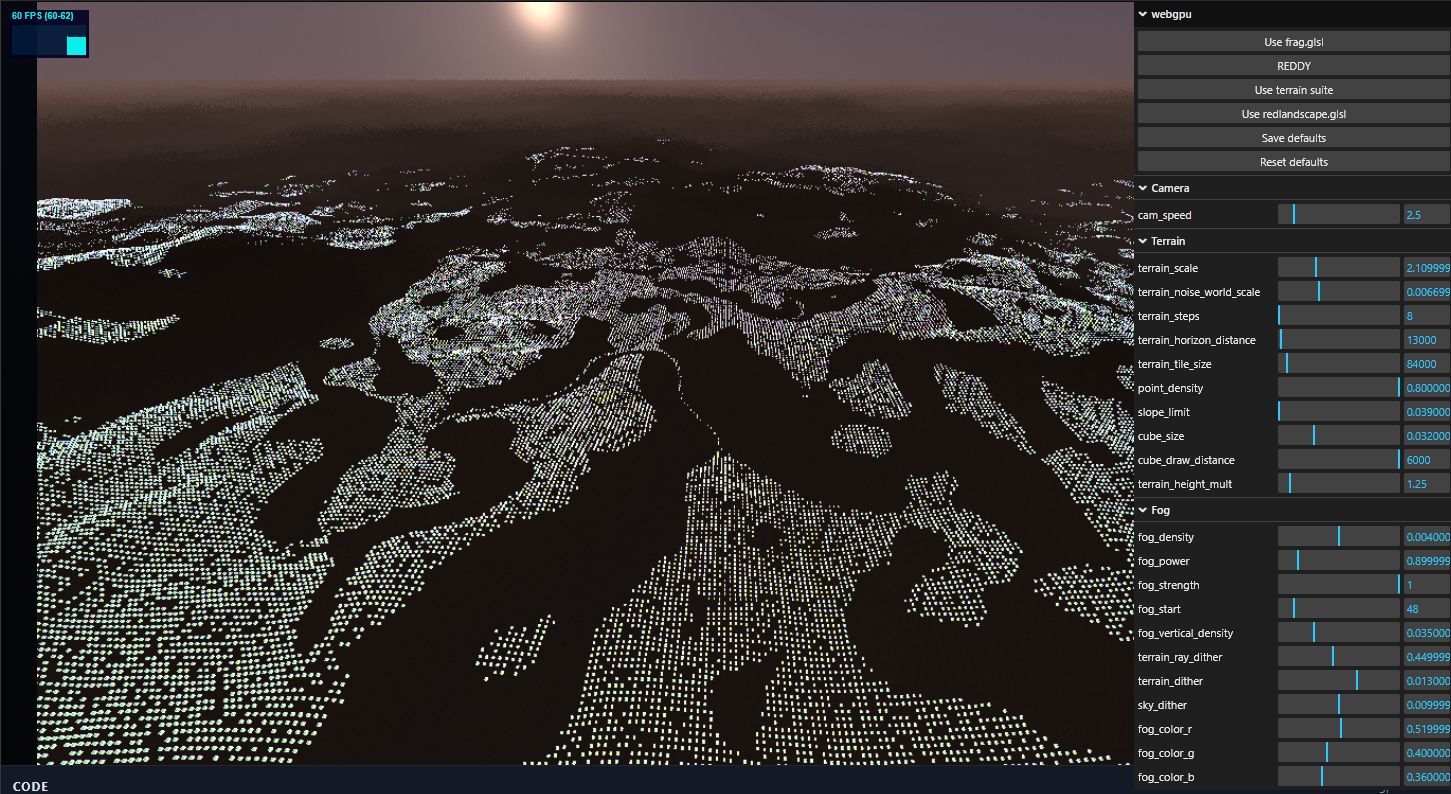Activate the REDDY shader preset
1451x794 pixels.
pyautogui.click(x=1293, y=65)
